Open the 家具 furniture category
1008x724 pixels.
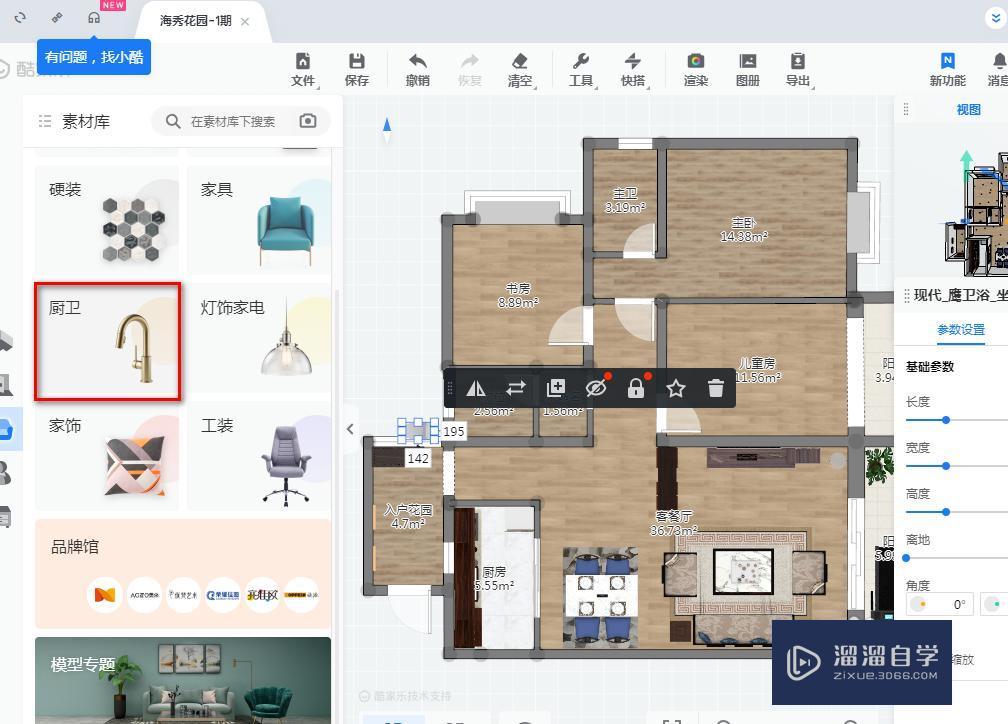tap(259, 221)
